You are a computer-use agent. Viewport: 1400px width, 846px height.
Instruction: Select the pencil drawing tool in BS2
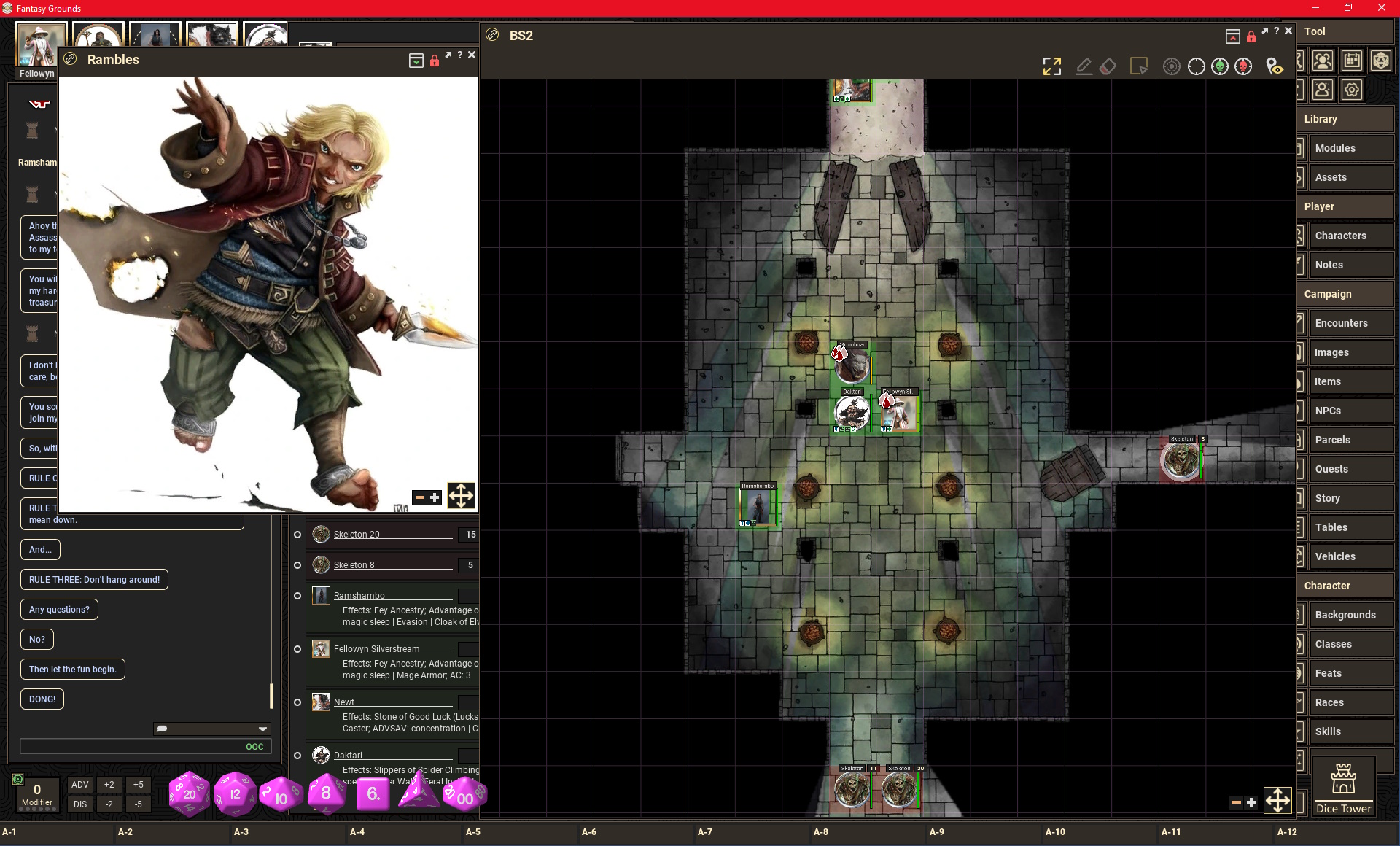click(x=1084, y=66)
